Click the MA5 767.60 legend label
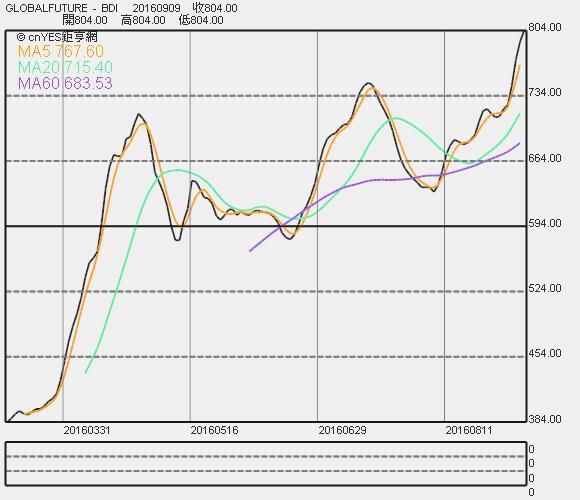The image size is (580, 500). click(x=61, y=51)
